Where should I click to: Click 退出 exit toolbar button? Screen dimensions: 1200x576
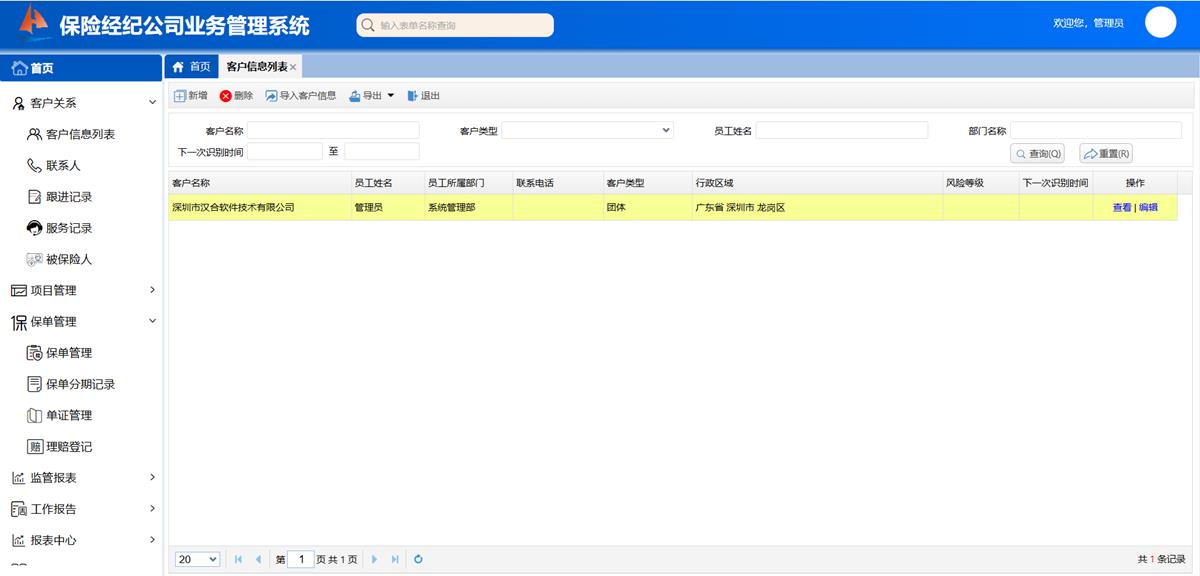pos(424,96)
